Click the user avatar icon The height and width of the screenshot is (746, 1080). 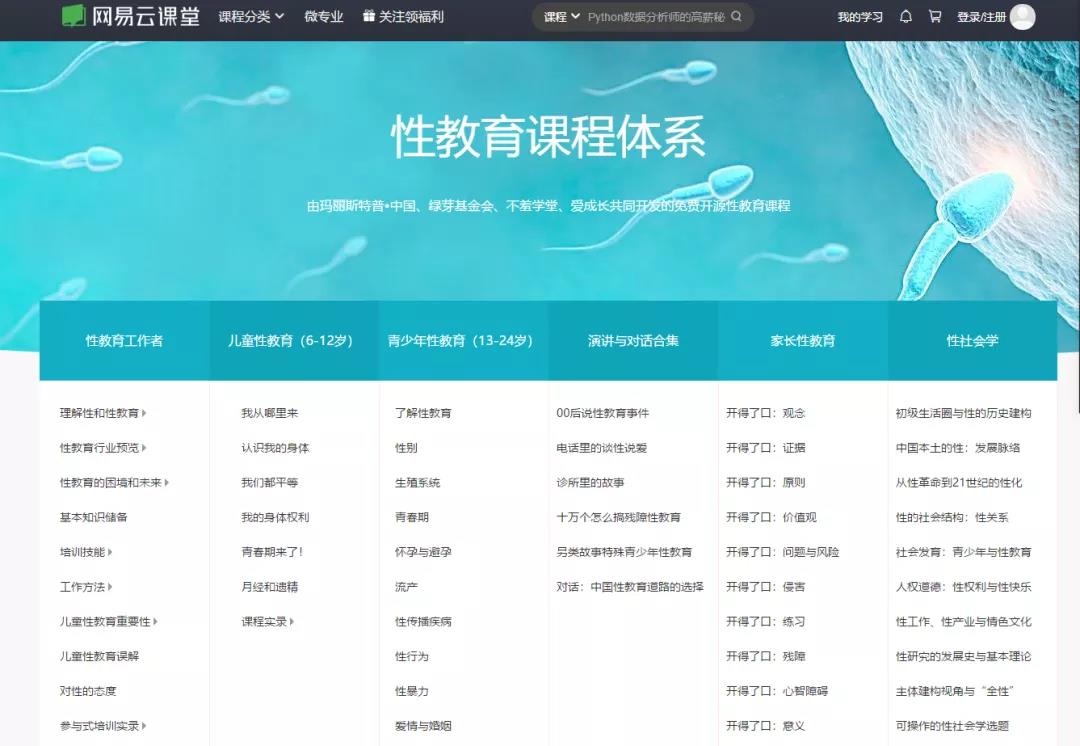tap(1022, 17)
